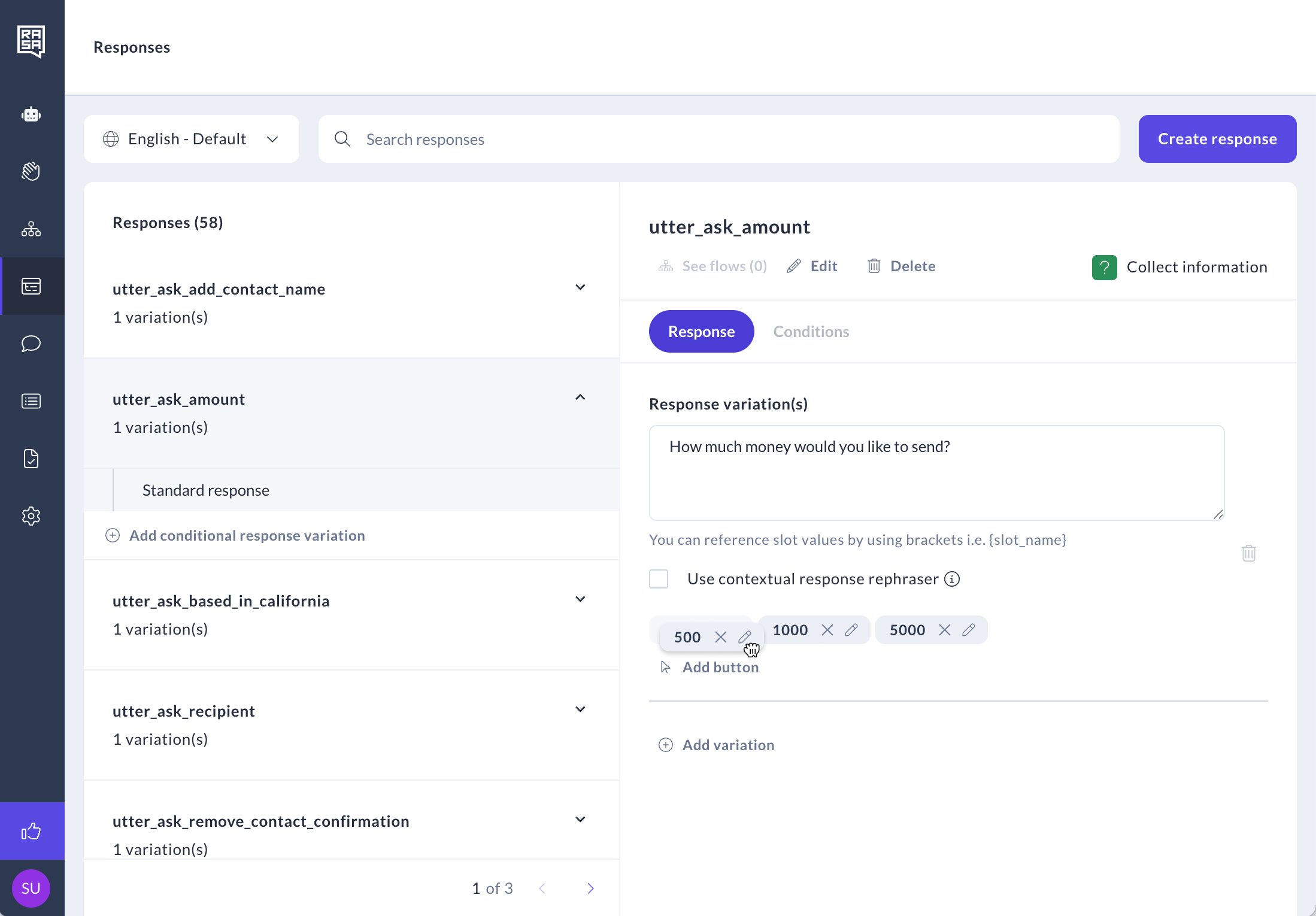Edit the 5000 button with pencil icon
Viewport: 1316px width, 916px height.
[x=969, y=630]
